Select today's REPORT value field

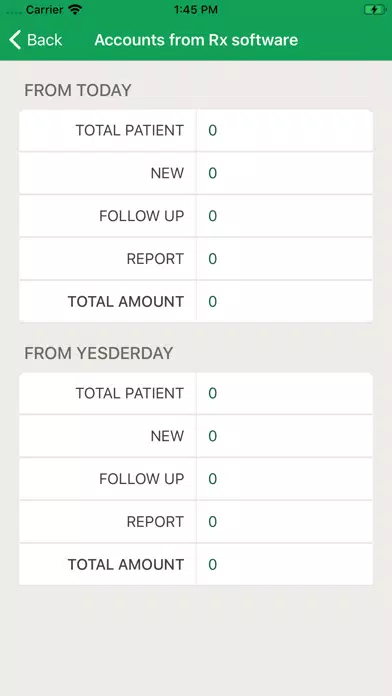(x=285, y=259)
